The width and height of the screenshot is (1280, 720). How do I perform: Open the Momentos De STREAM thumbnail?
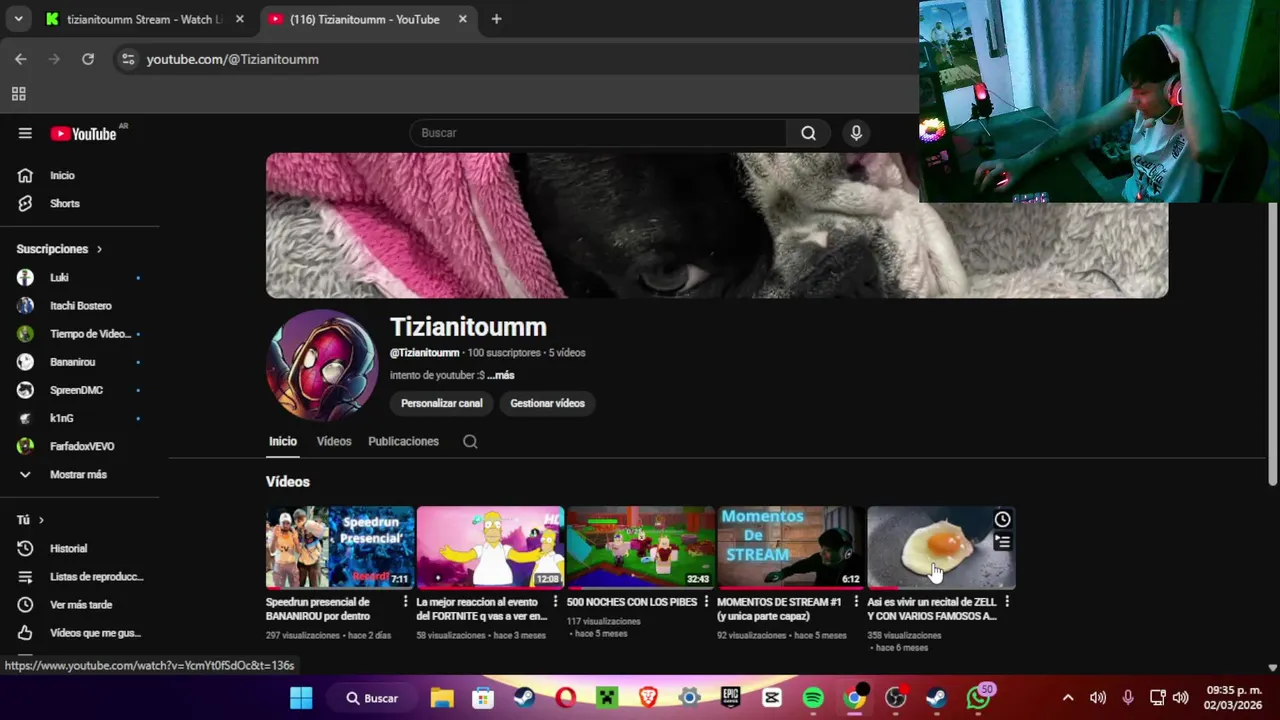tap(791, 547)
